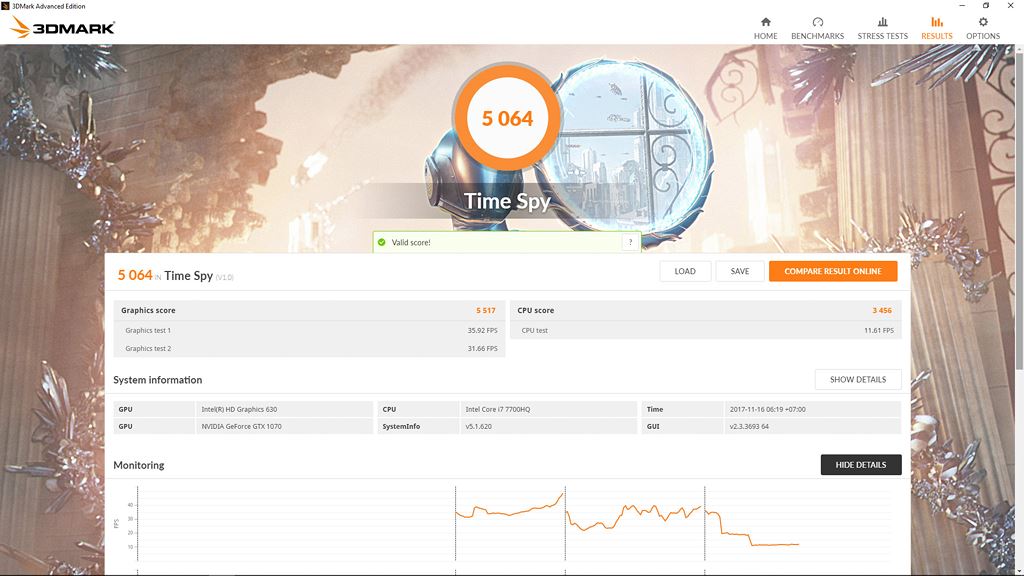Select the OPTIONS menu label
Viewport: 1024px width, 576px height.
click(x=983, y=36)
